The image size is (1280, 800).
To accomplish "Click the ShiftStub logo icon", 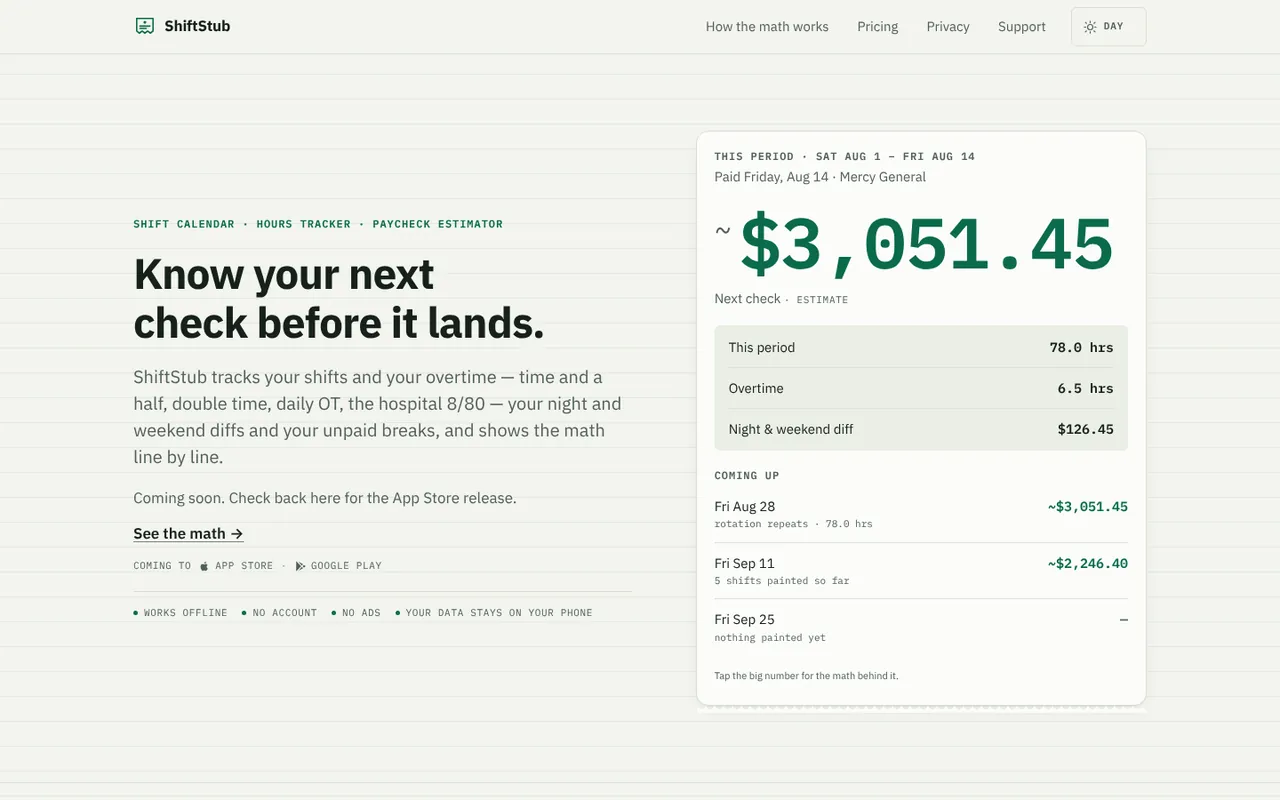I will pyautogui.click(x=145, y=26).
